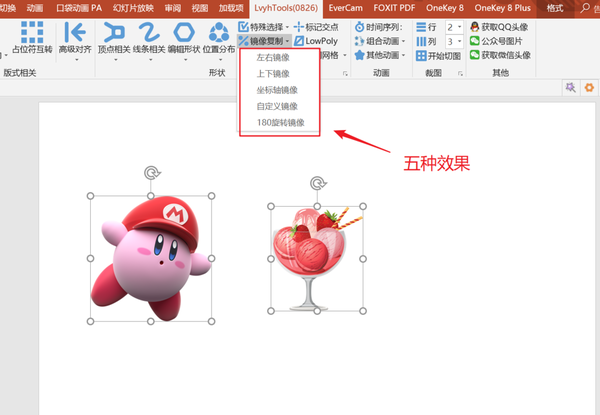Click the 列 columns icon
This screenshot has width=600, height=415.
(421, 41)
